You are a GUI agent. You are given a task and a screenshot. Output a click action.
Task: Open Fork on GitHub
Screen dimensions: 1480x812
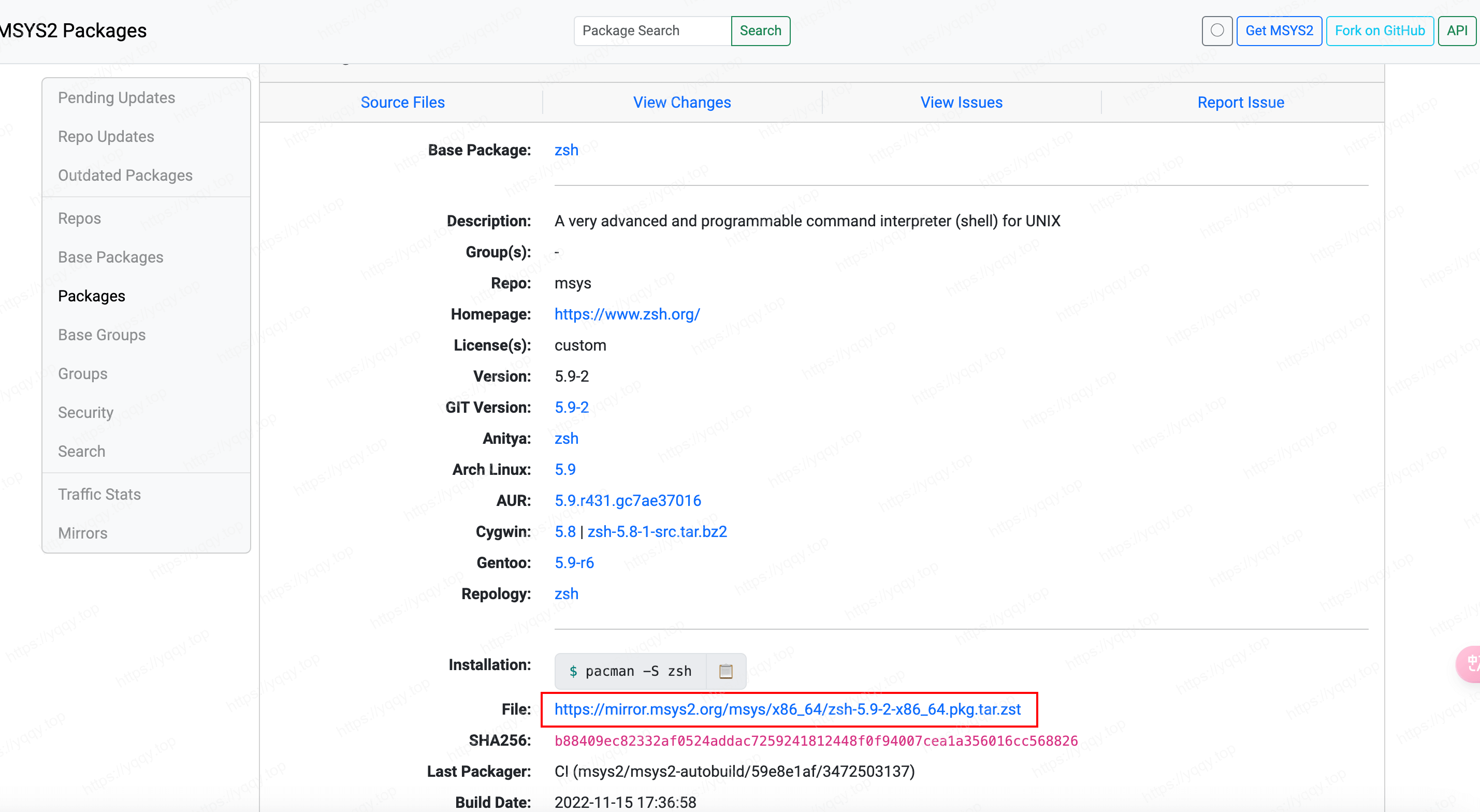(x=1380, y=31)
